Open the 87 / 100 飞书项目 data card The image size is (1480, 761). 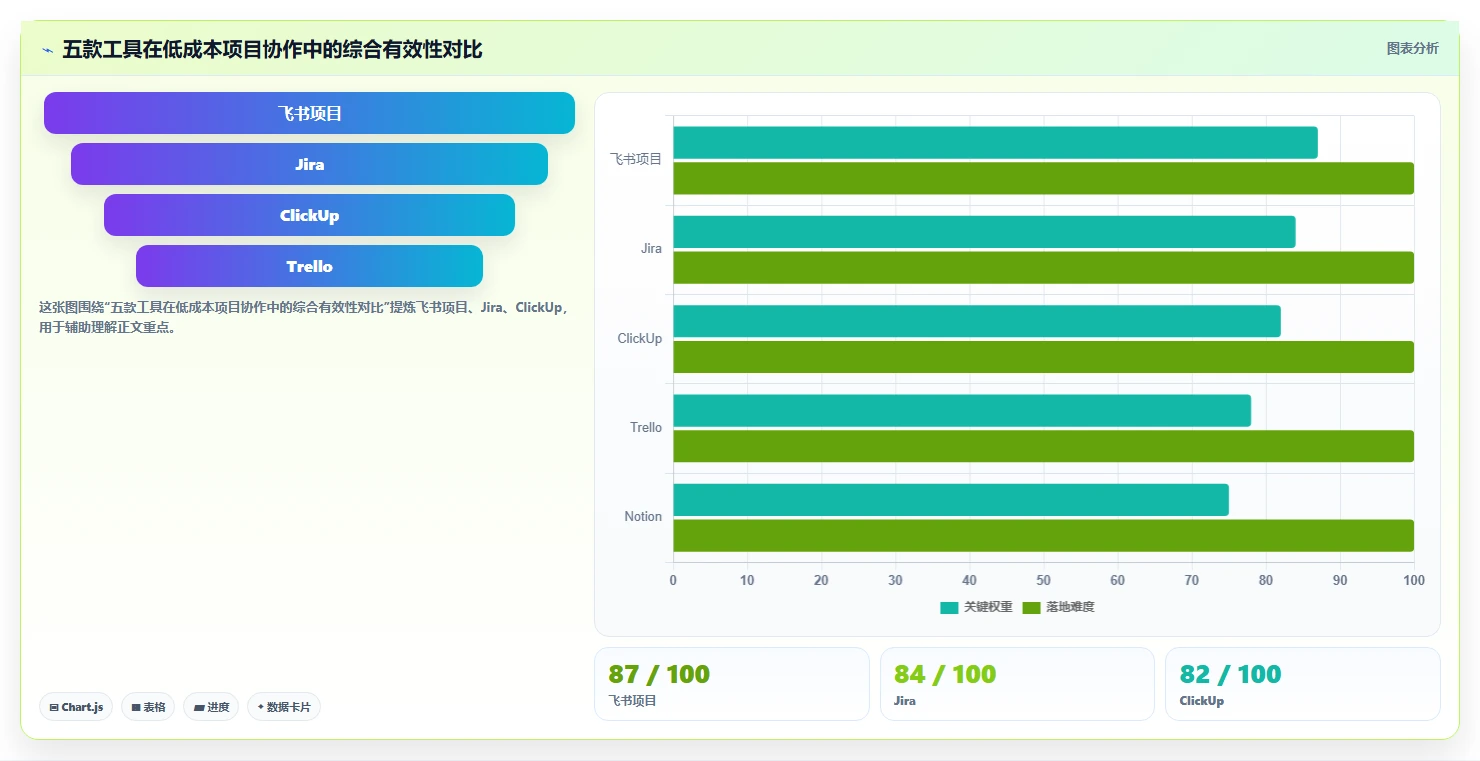pos(732,684)
